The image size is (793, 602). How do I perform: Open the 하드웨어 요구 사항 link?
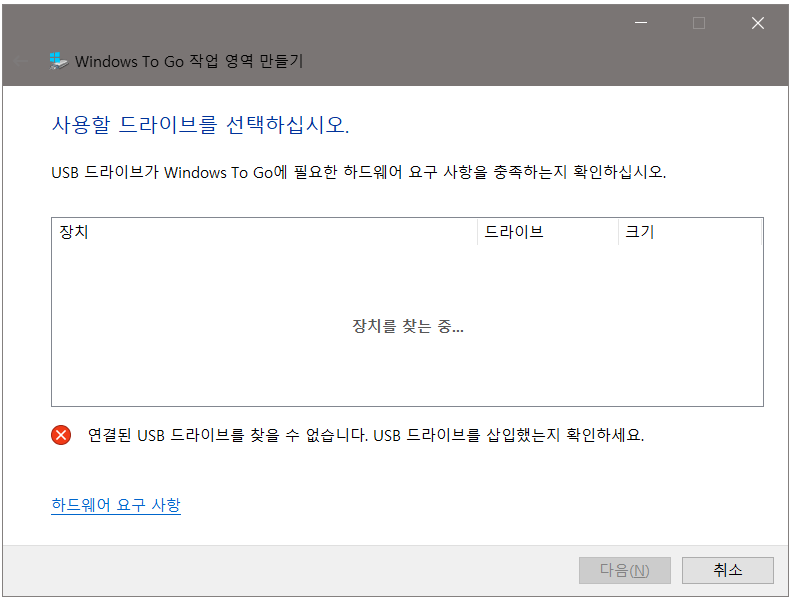[116, 505]
